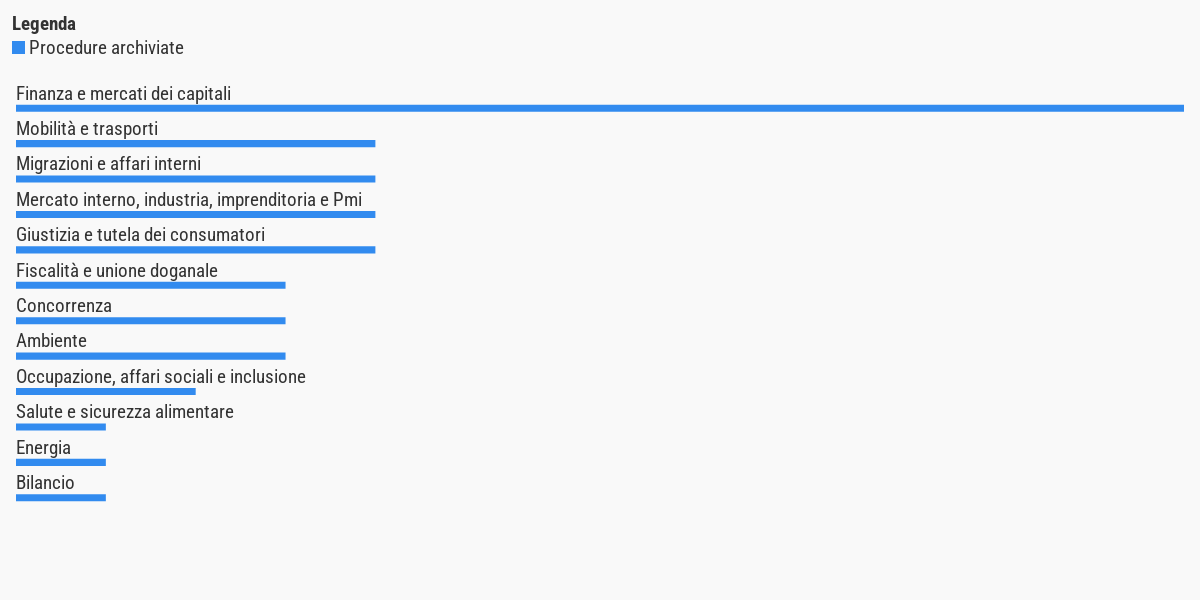Select the Giustizia e tutela dei consumatori bar
1200x600 pixels.
point(195,250)
